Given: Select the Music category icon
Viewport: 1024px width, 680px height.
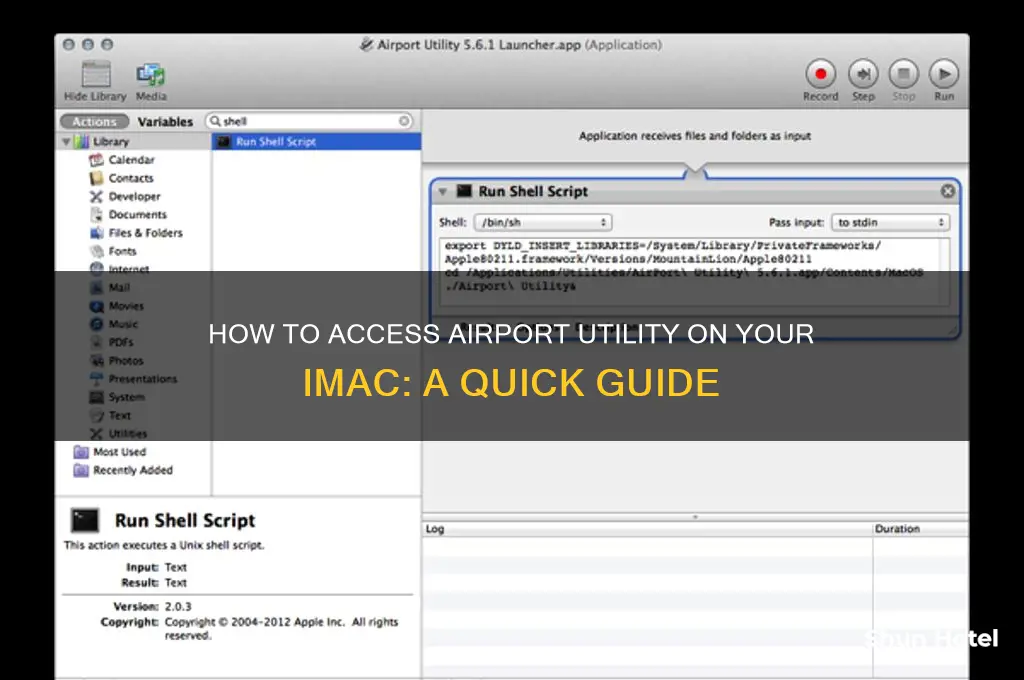Looking at the screenshot, I should (x=96, y=324).
